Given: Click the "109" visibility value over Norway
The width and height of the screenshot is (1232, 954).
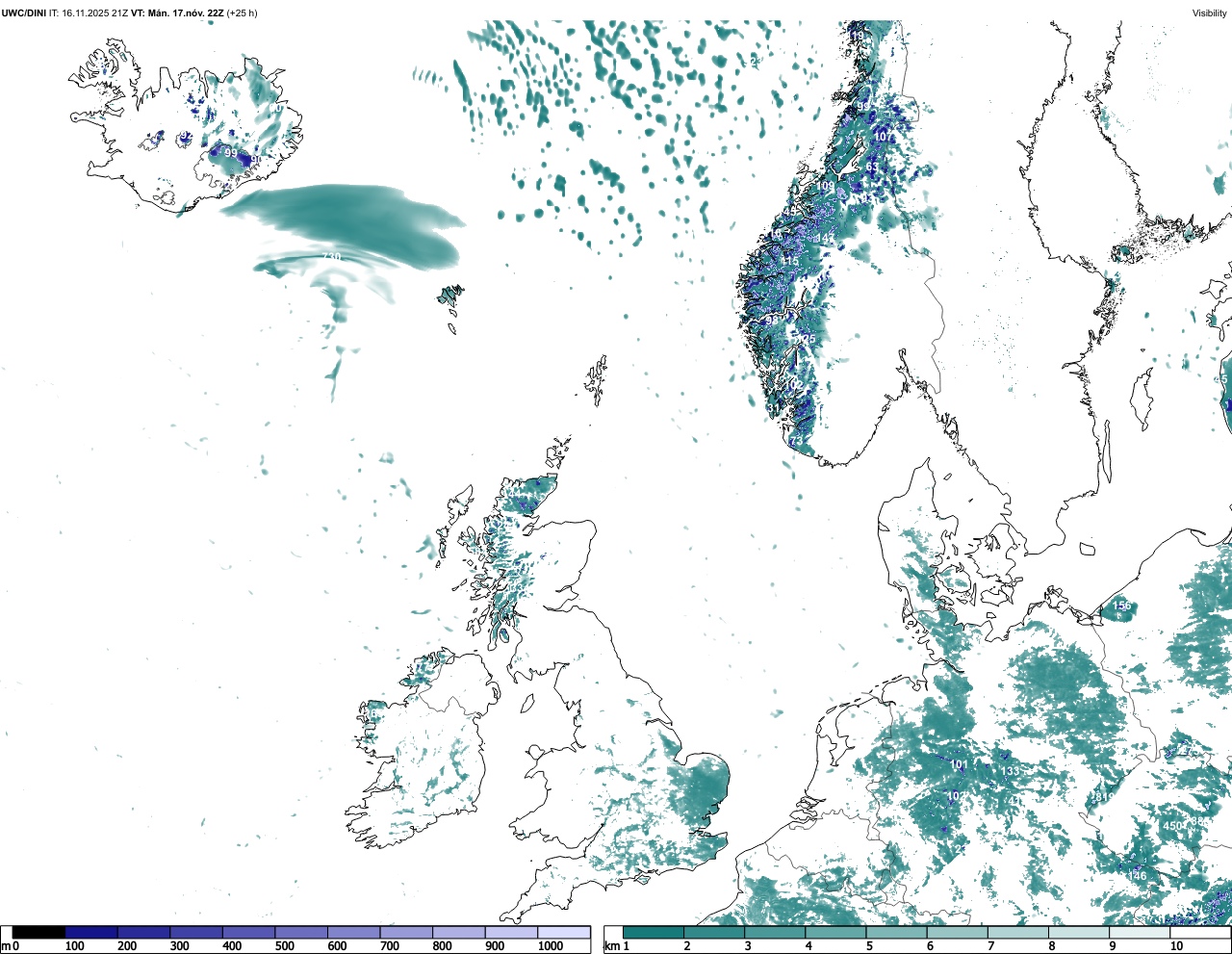Looking at the screenshot, I should (826, 187).
